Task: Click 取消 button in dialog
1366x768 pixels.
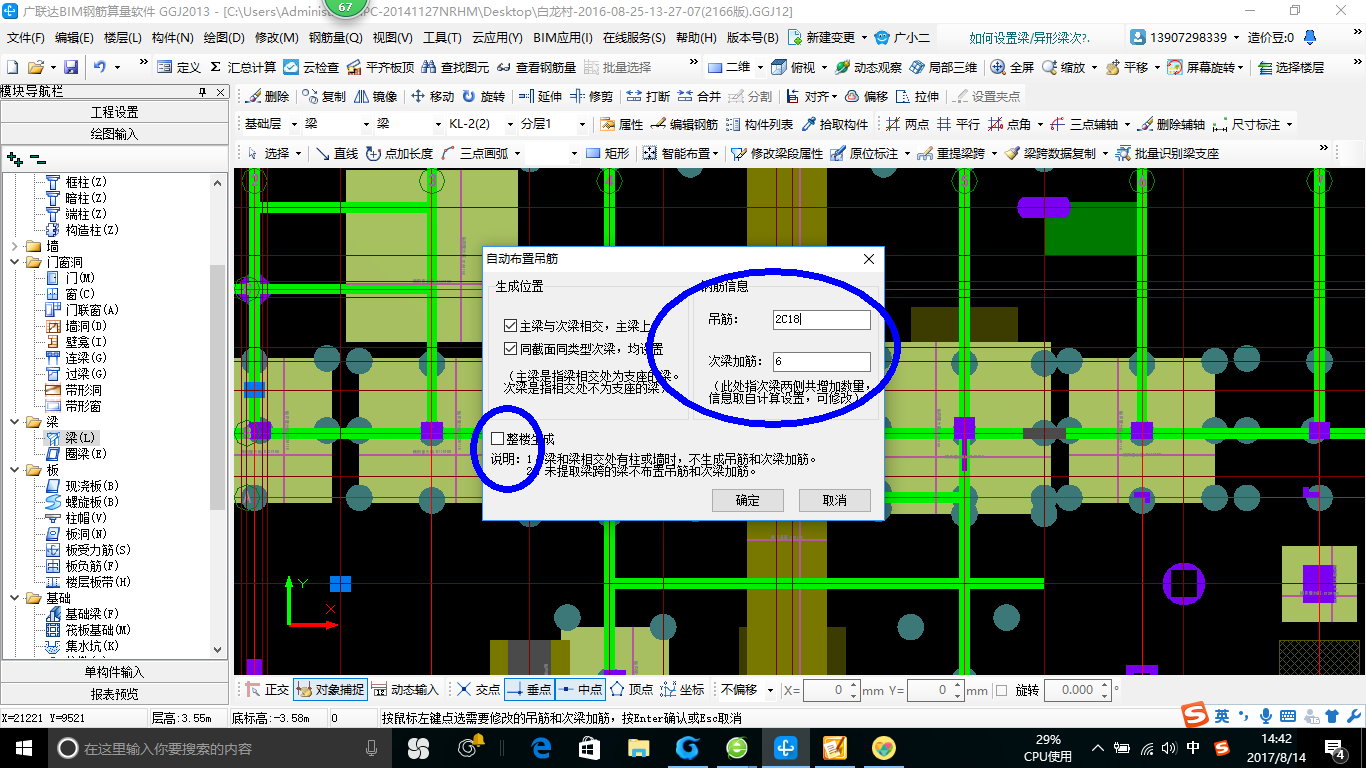Action: [x=835, y=500]
